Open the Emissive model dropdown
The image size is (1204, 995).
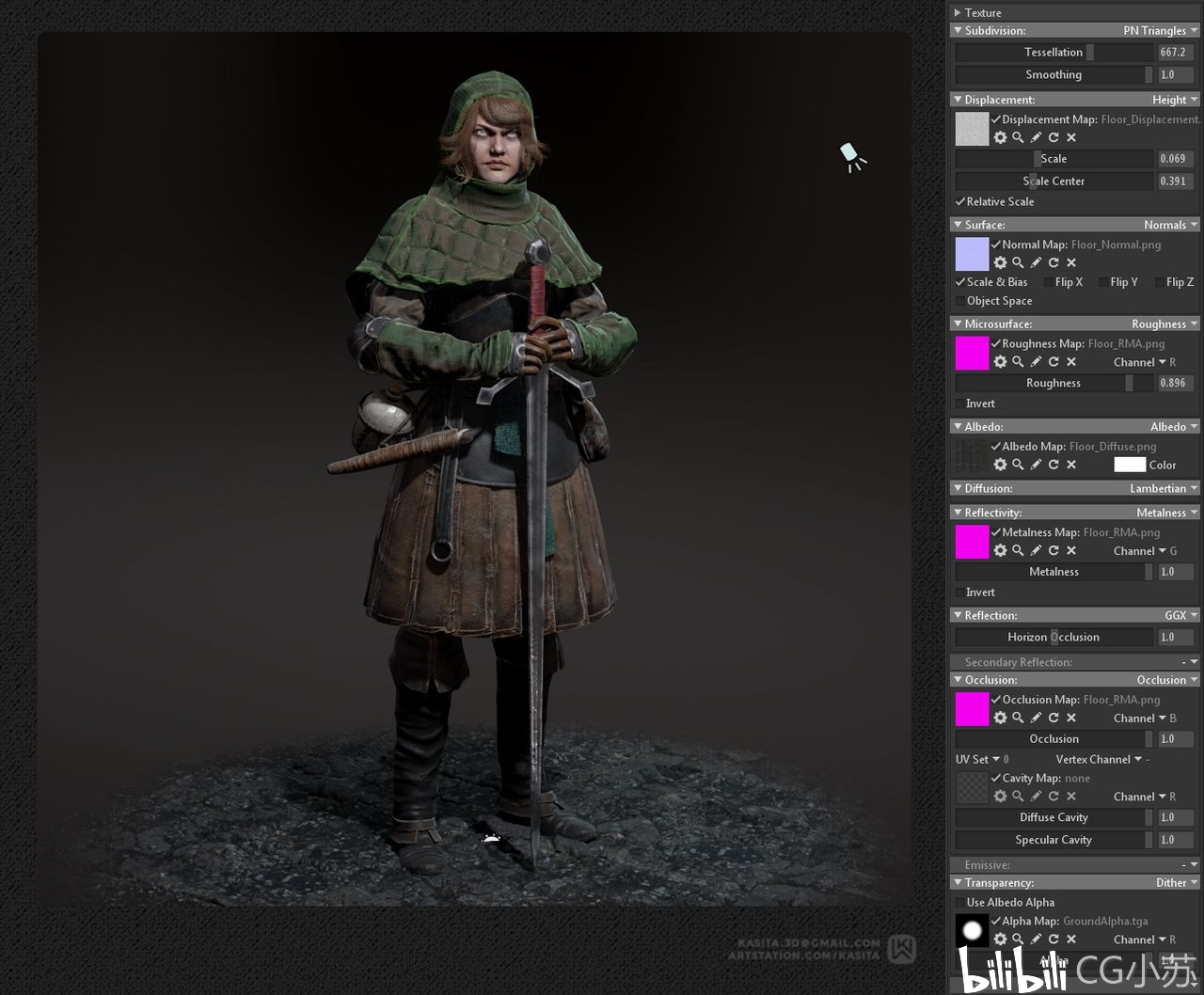pos(1189,864)
